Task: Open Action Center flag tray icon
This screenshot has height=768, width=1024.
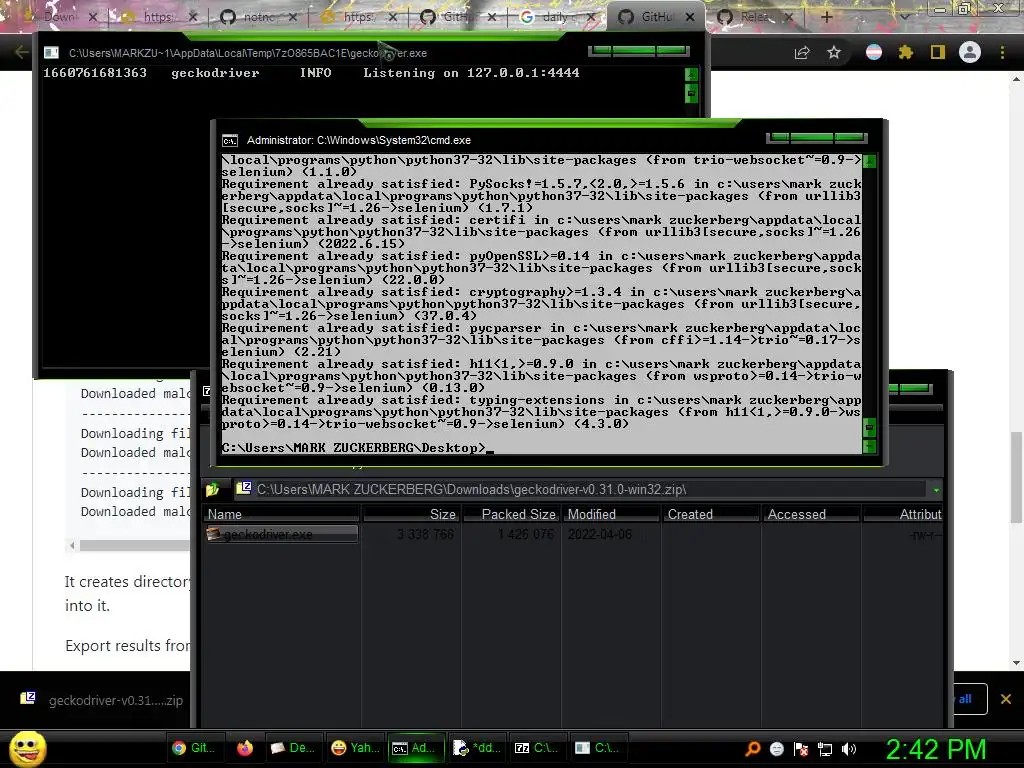Action: 801,749
